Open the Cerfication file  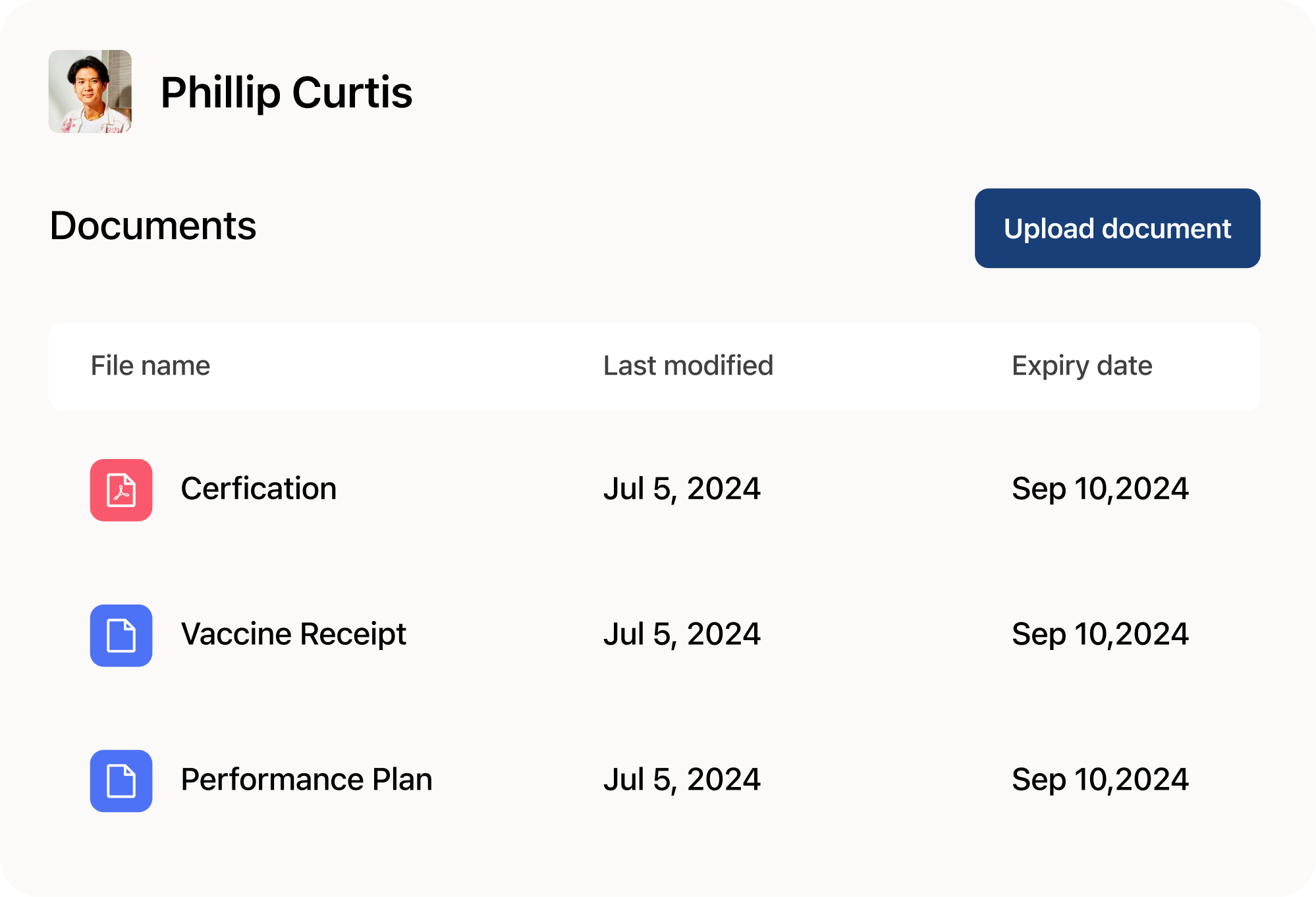pyautogui.click(x=259, y=489)
